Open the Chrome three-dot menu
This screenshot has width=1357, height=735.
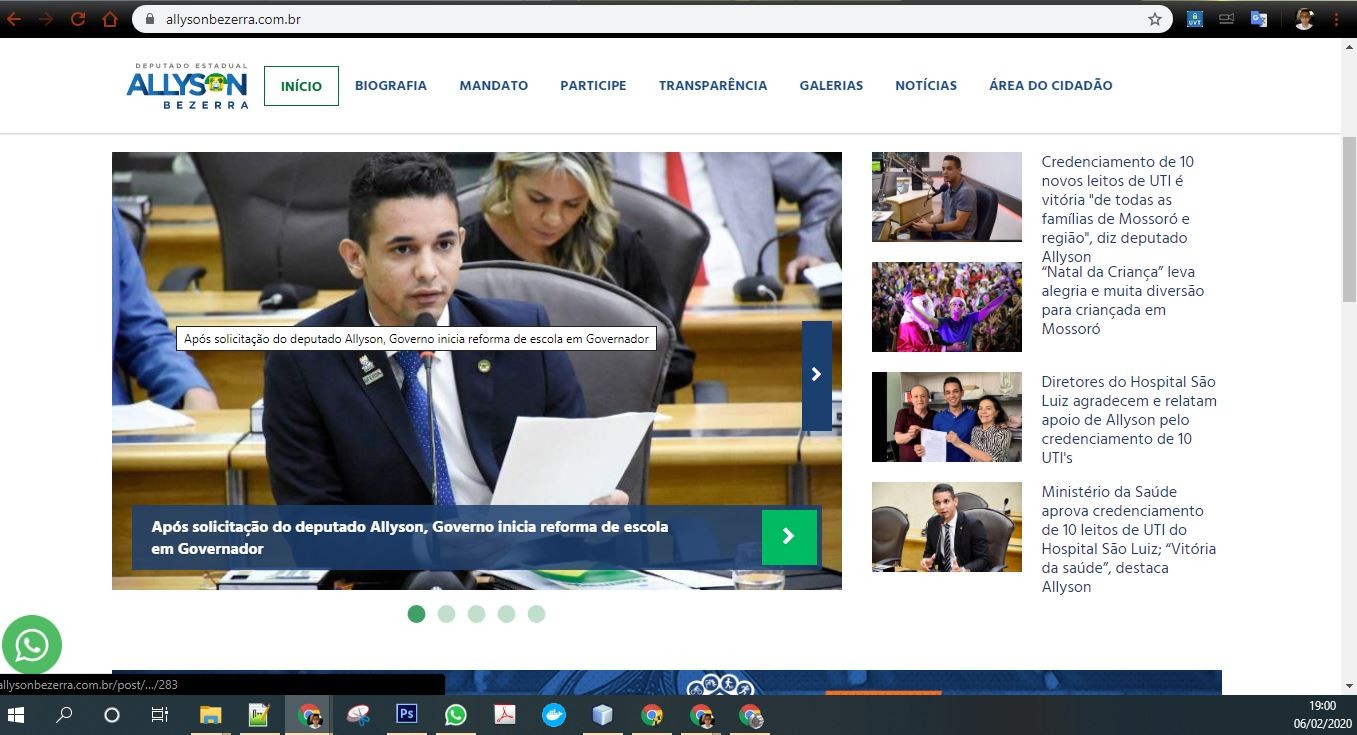1337,19
